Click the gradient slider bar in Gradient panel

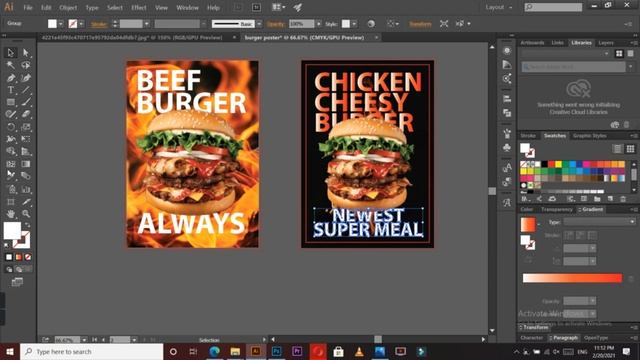point(572,278)
